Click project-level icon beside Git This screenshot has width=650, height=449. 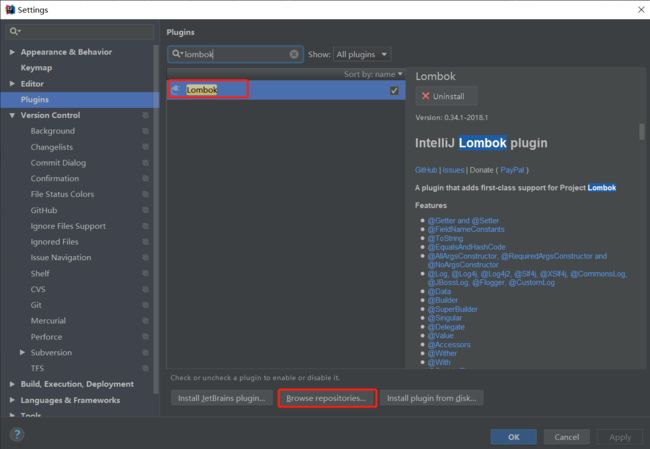[146, 305]
